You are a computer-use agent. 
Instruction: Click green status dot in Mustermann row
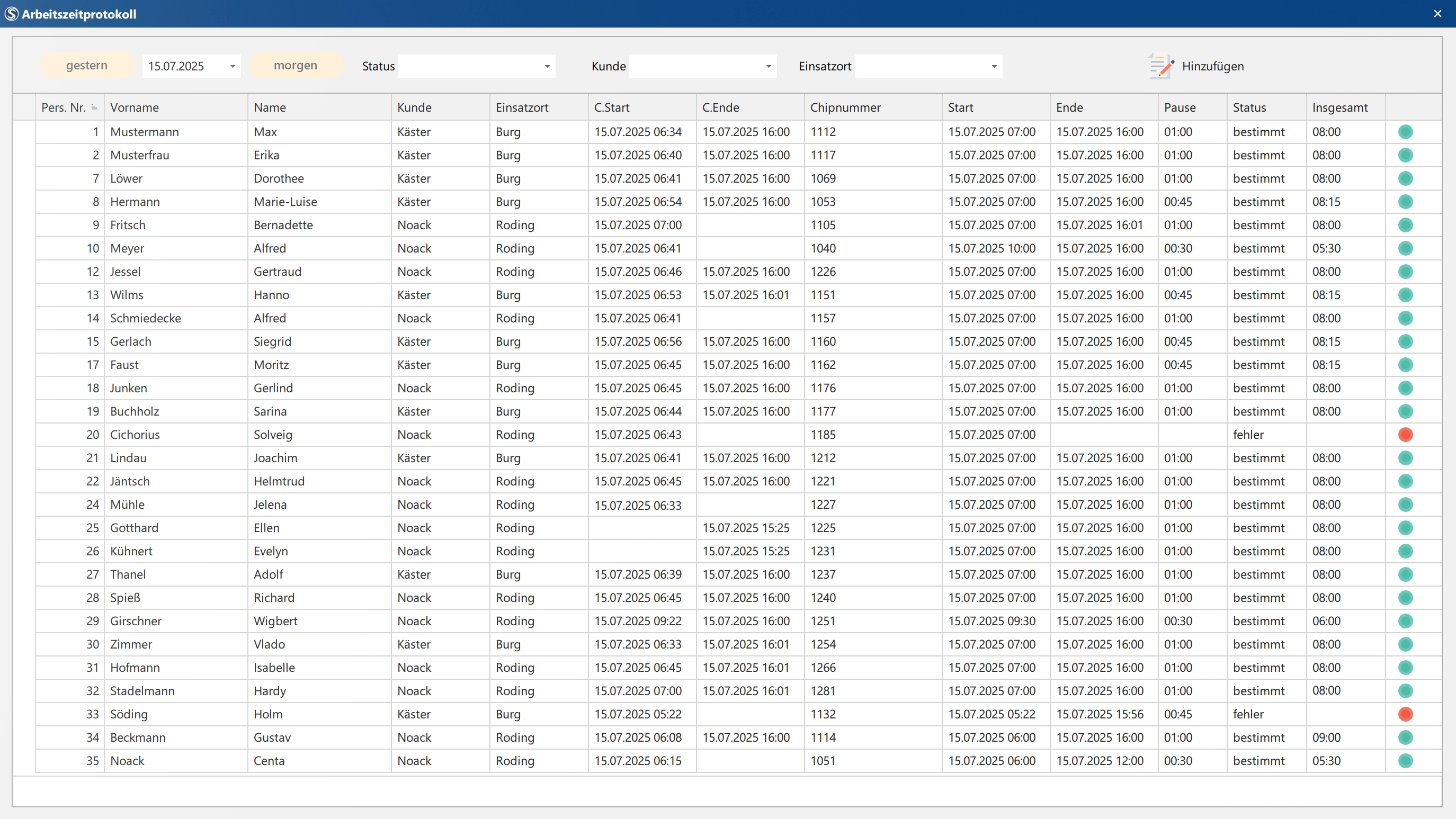tap(1405, 132)
